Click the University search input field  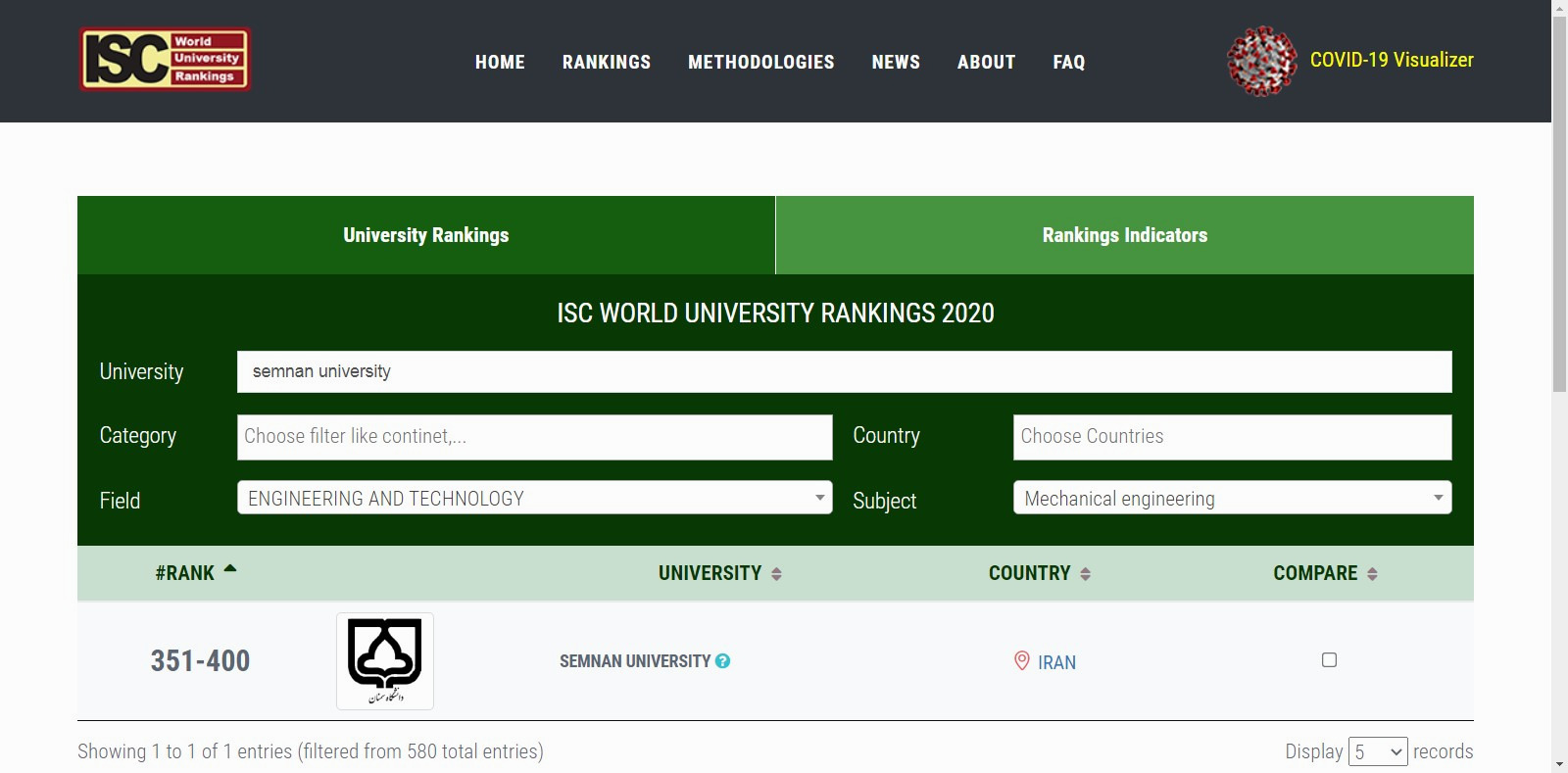tap(845, 372)
